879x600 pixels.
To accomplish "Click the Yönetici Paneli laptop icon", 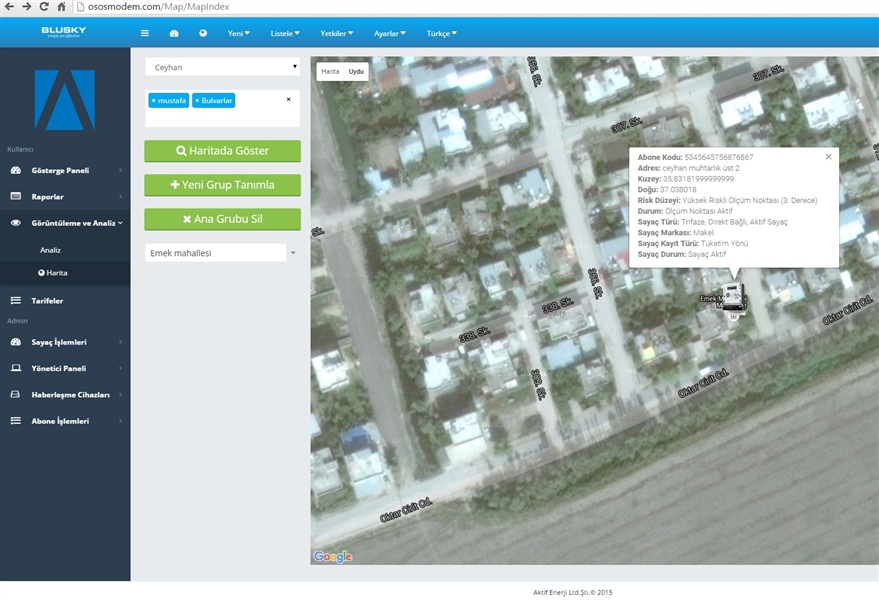I will 16,368.
